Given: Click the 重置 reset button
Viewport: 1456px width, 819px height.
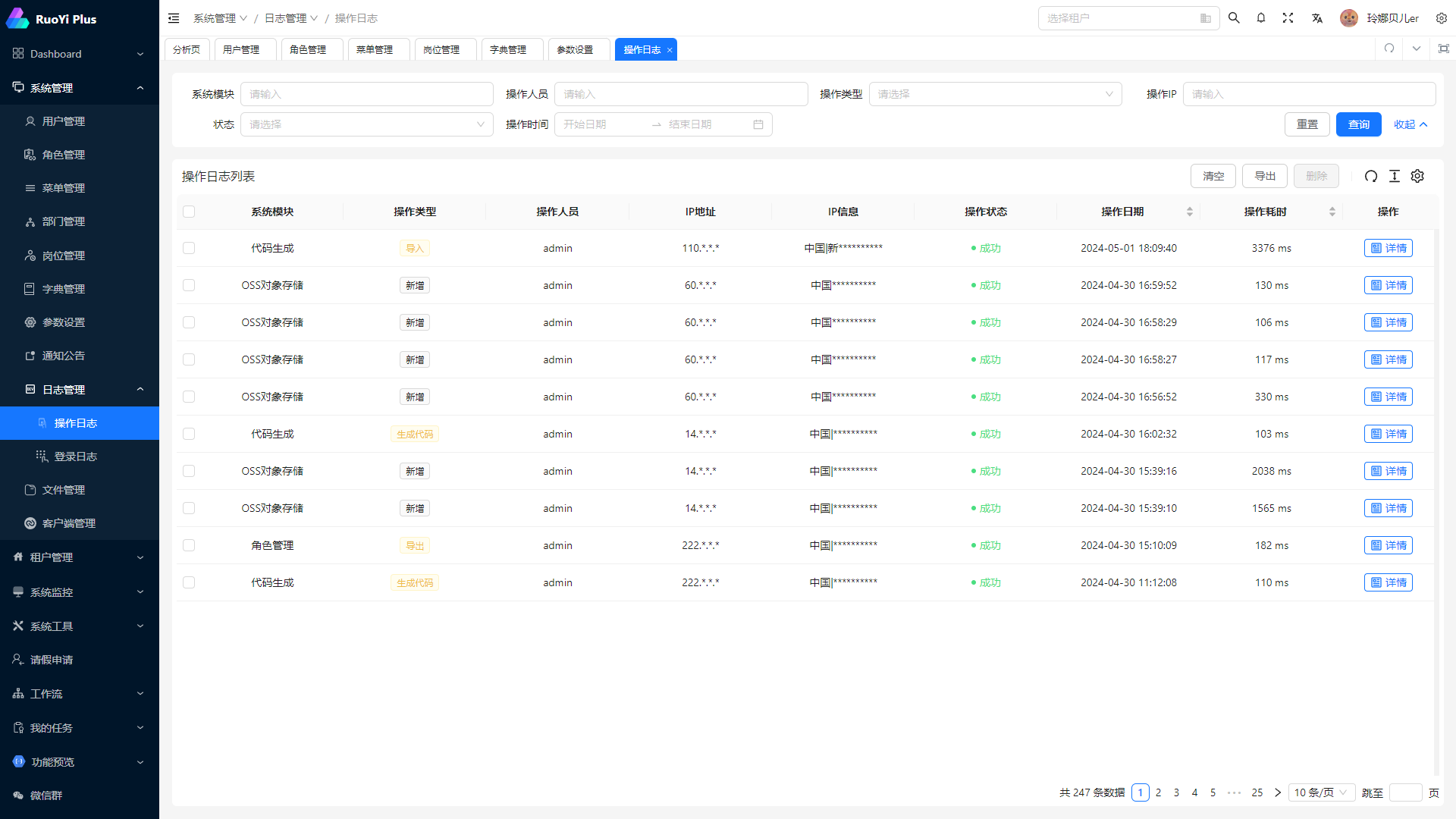Looking at the screenshot, I should click(x=1307, y=124).
